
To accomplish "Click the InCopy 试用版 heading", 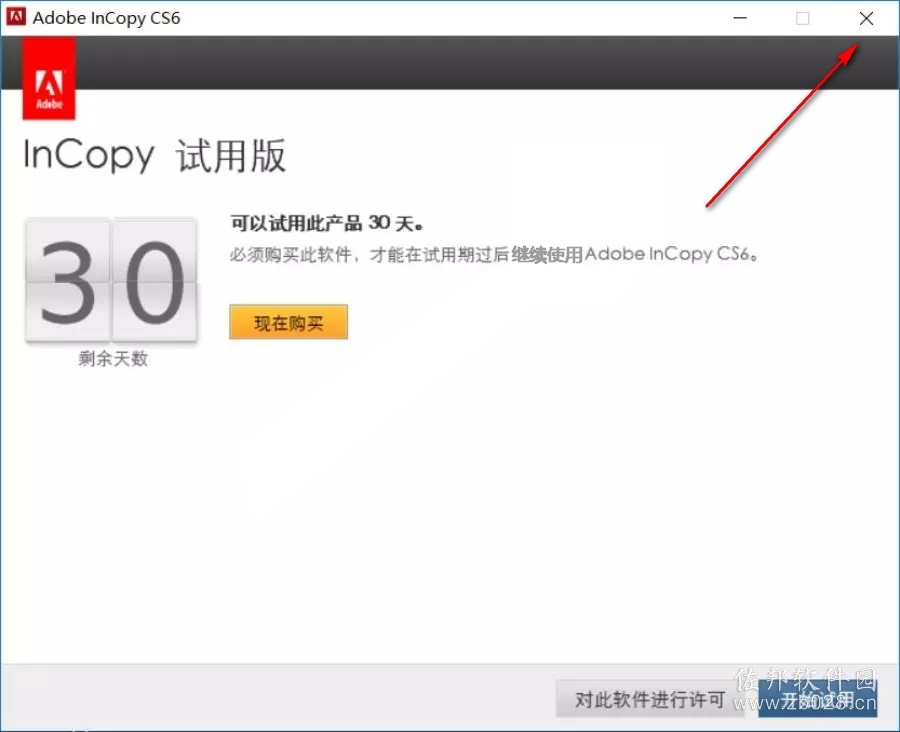I will [154, 155].
